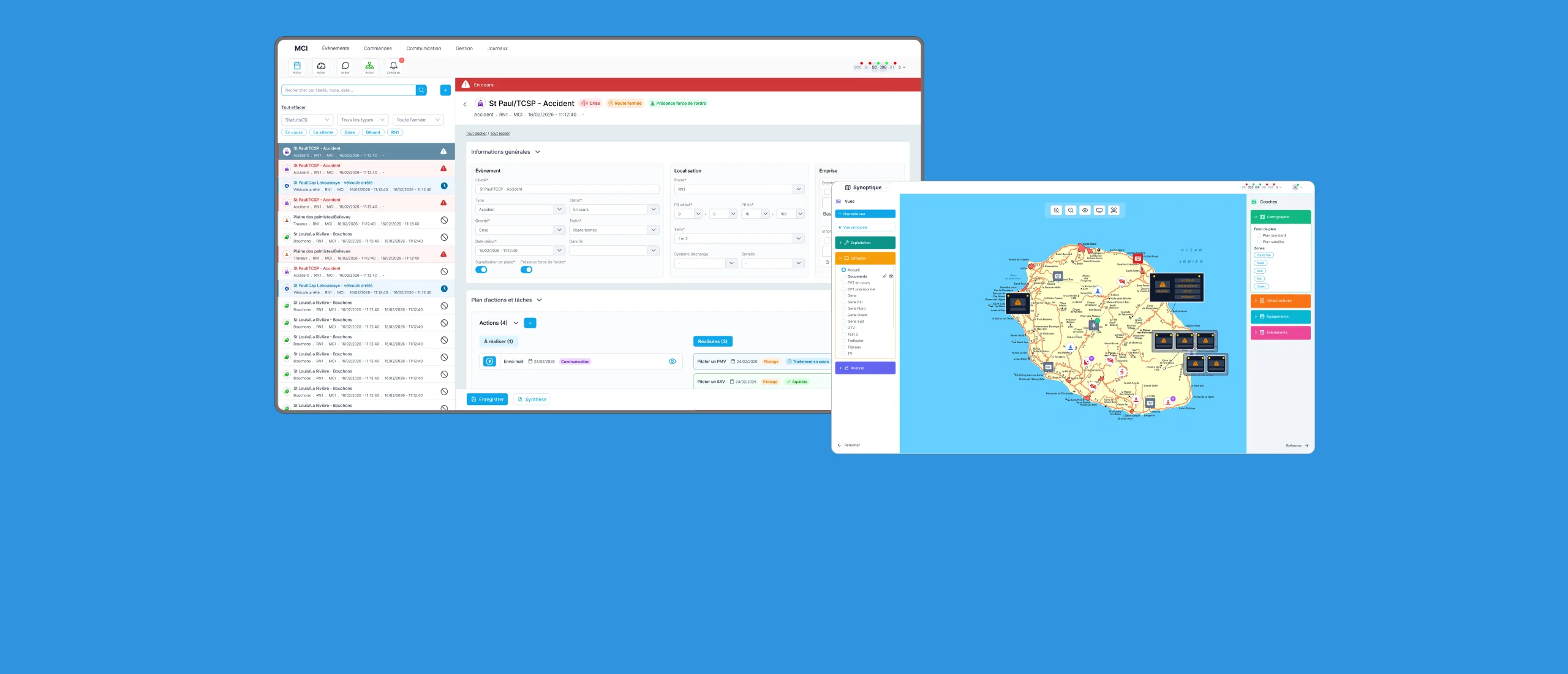Open the chat bubble Action icon
The width and height of the screenshot is (1568, 674).
point(345,67)
